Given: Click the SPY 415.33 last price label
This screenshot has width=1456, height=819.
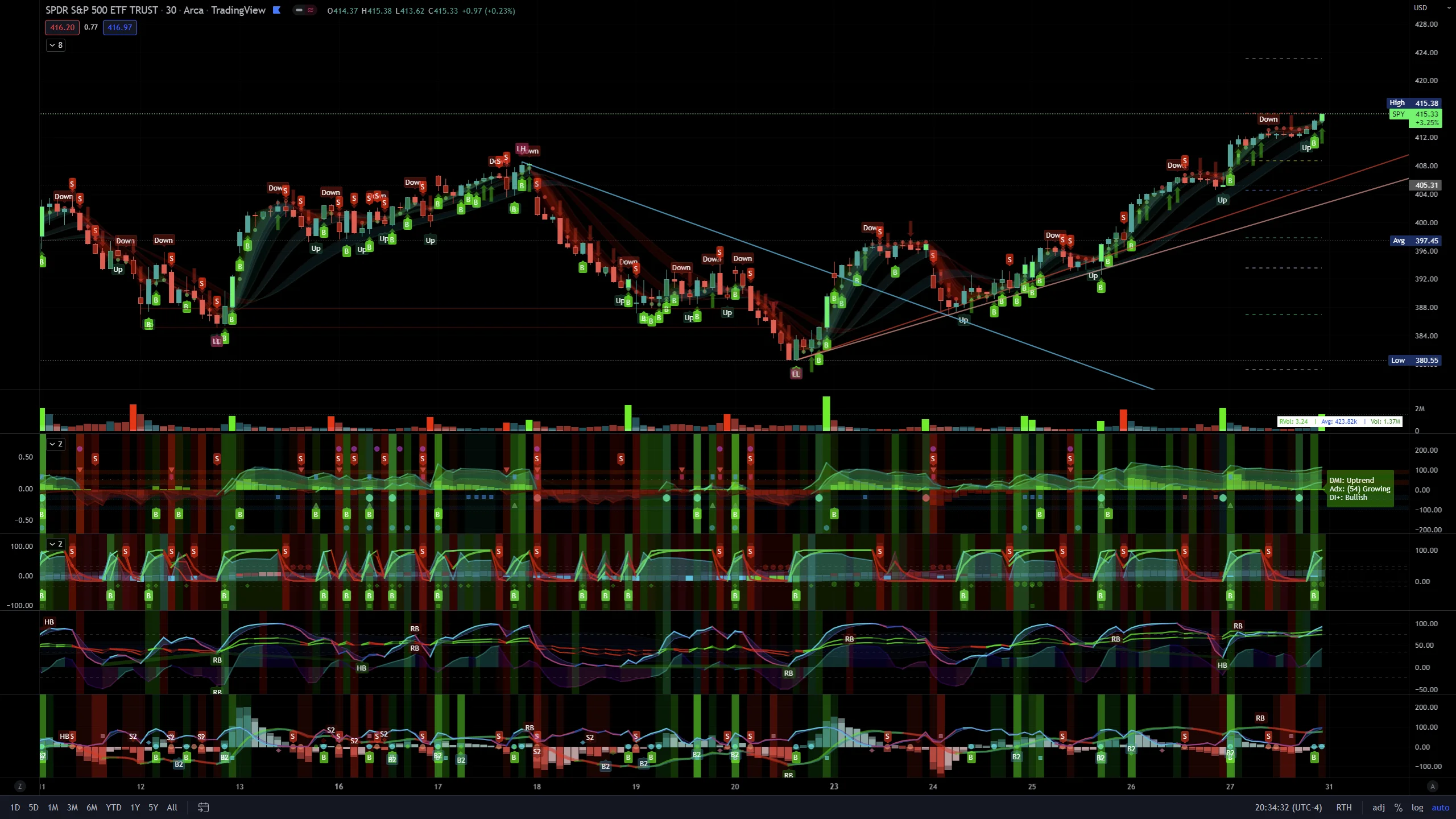Looking at the screenshot, I should (x=1415, y=118).
